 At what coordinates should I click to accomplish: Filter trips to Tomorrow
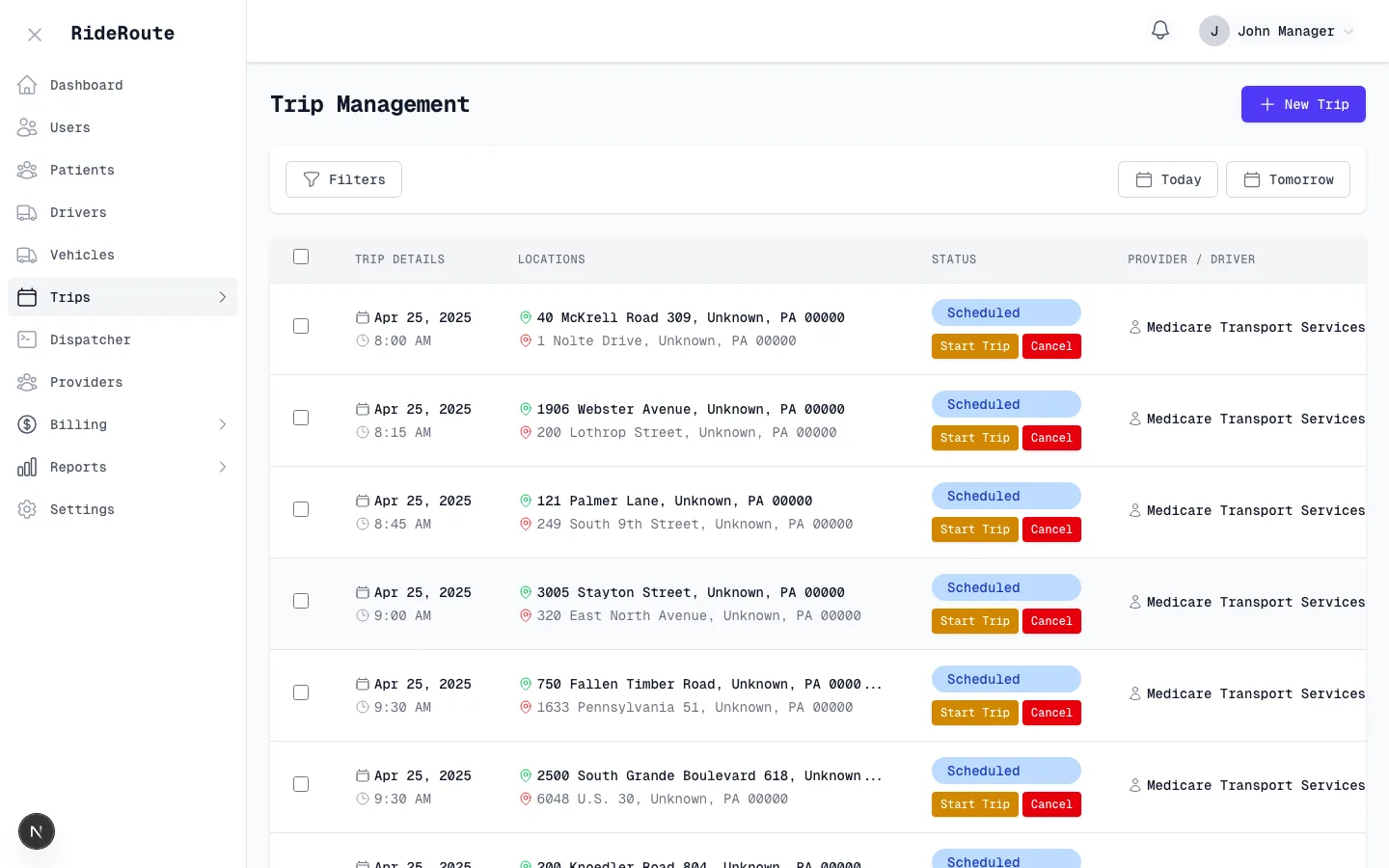1288,179
